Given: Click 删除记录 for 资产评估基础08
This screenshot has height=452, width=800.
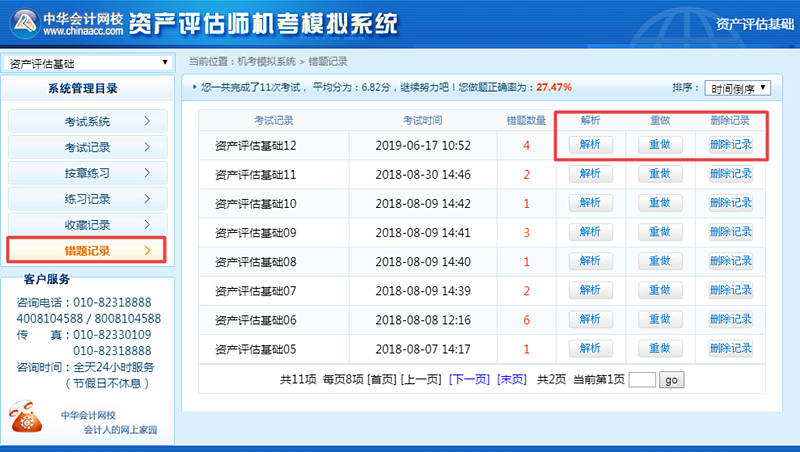Looking at the screenshot, I should tap(731, 261).
